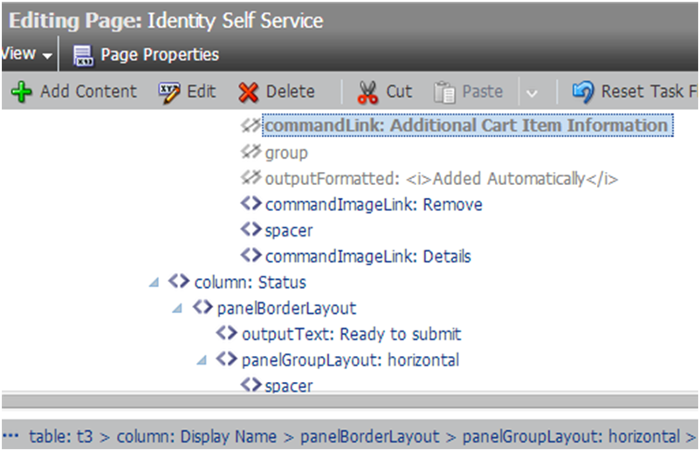700x451 pixels.
Task: Click the scissors Cut icon
Action: [368, 92]
